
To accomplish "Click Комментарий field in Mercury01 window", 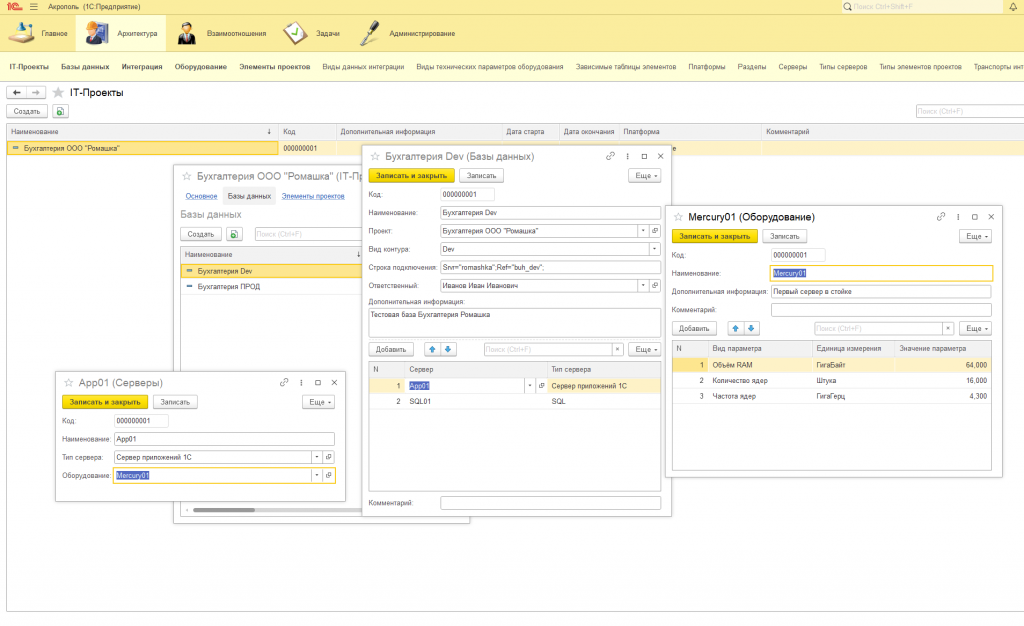I will pos(881,310).
